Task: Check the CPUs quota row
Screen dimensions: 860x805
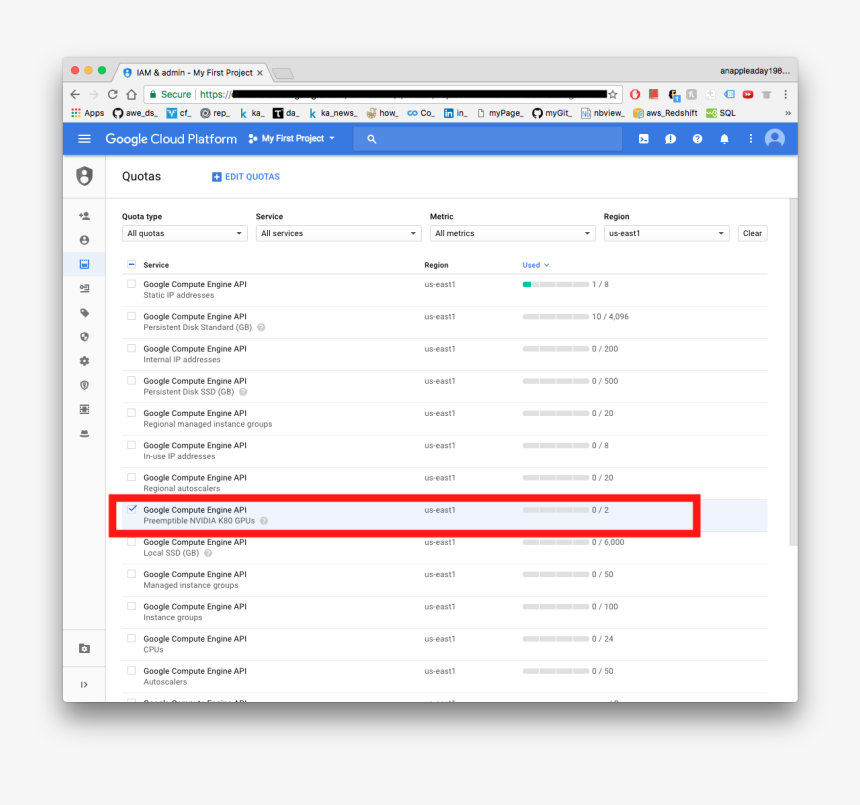Action: point(131,638)
